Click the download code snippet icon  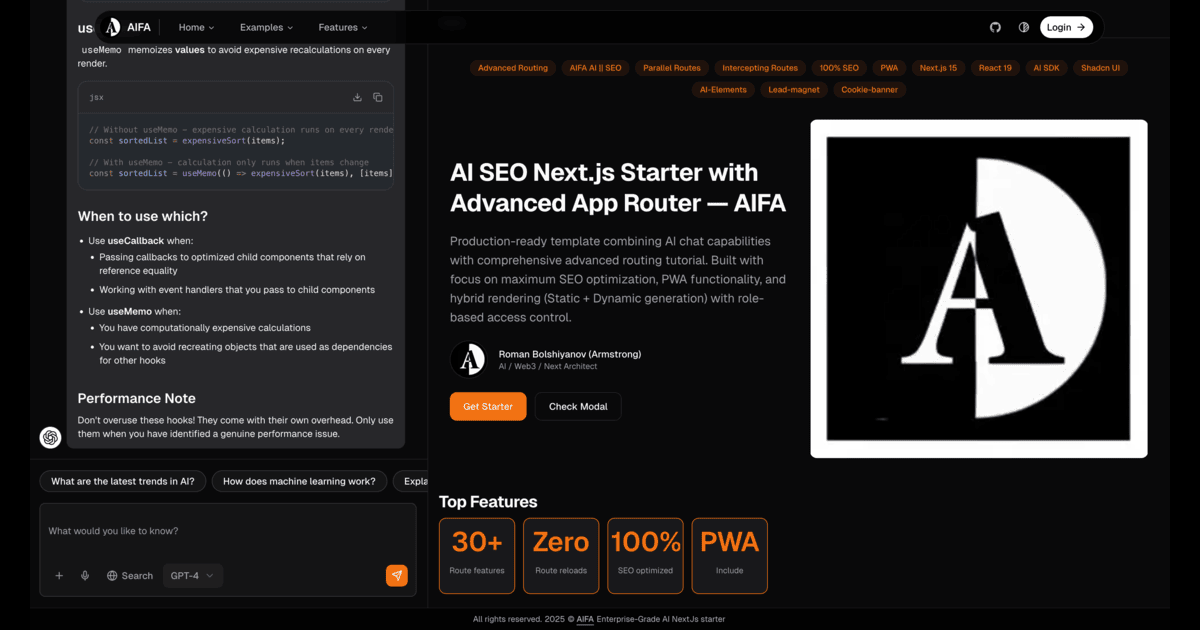pyautogui.click(x=357, y=97)
